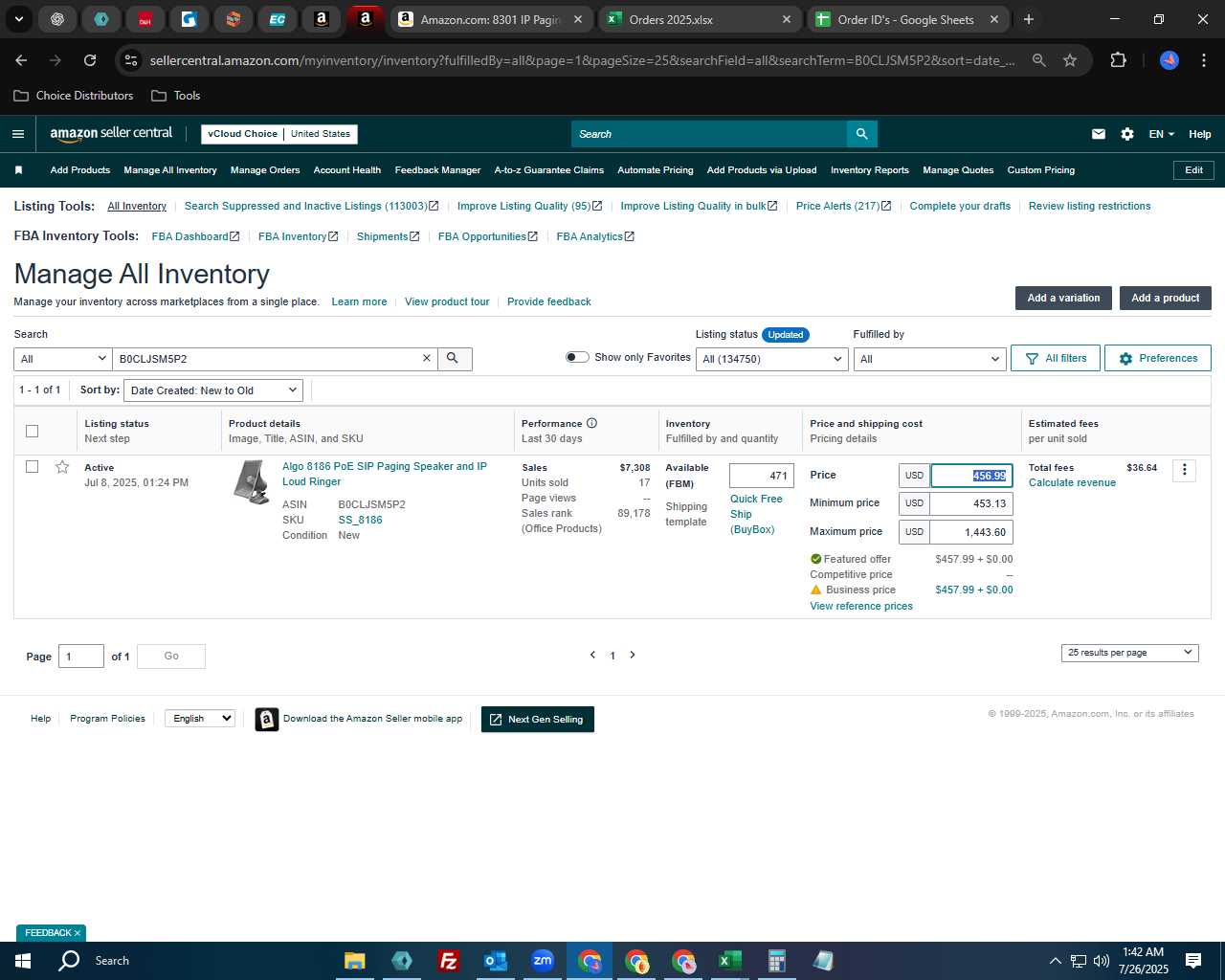Favorite the Algo 8186 listing star

[x=62, y=467]
